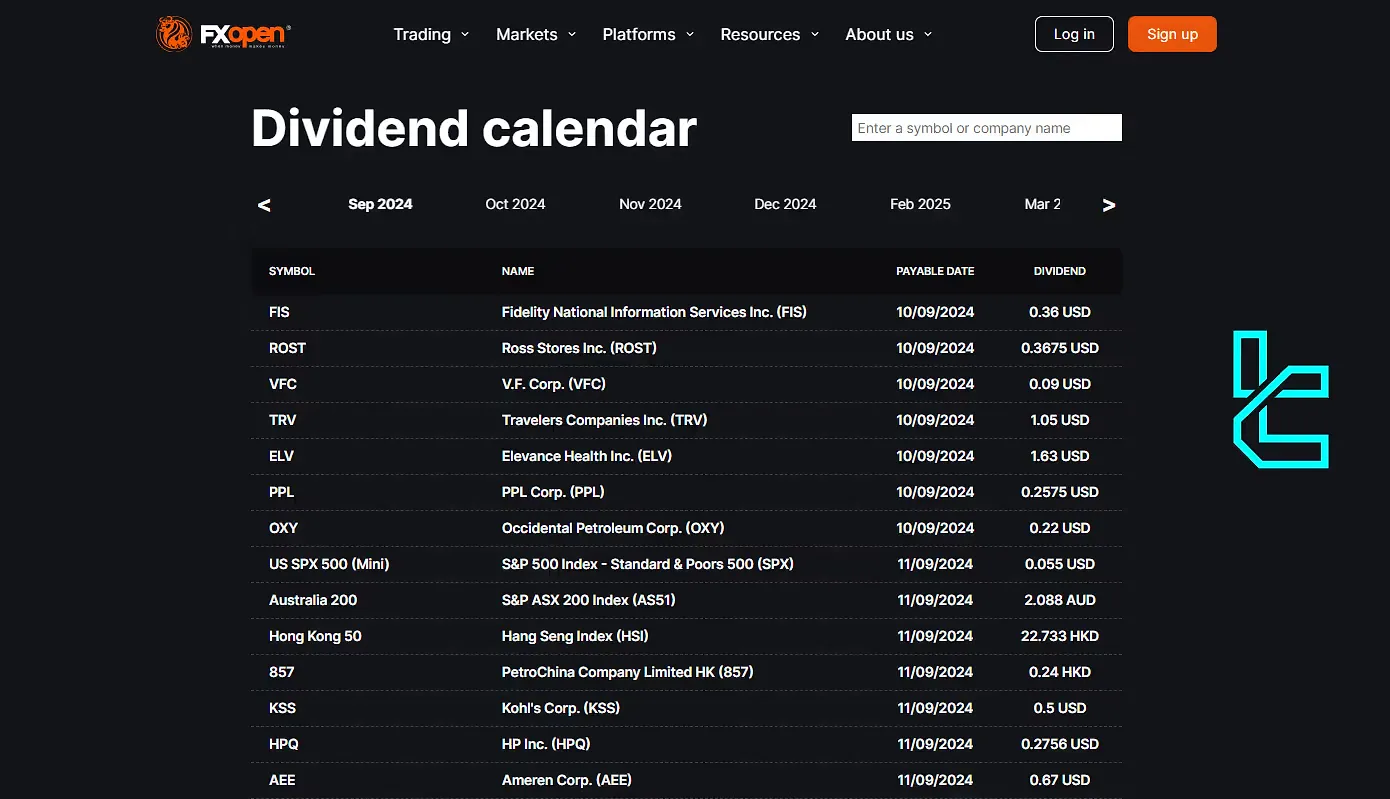
Task: Click Fidelity National Information Services Inc. (FIS)
Action: [x=654, y=312]
